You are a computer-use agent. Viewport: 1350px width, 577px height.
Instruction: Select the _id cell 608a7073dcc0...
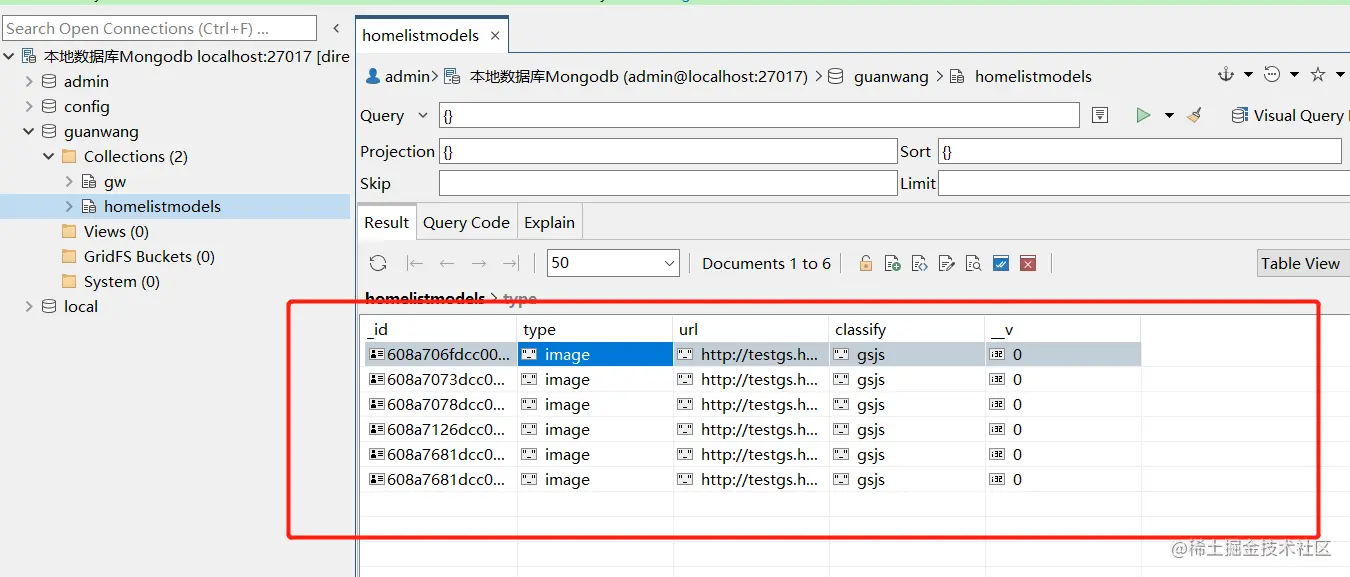(x=438, y=379)
